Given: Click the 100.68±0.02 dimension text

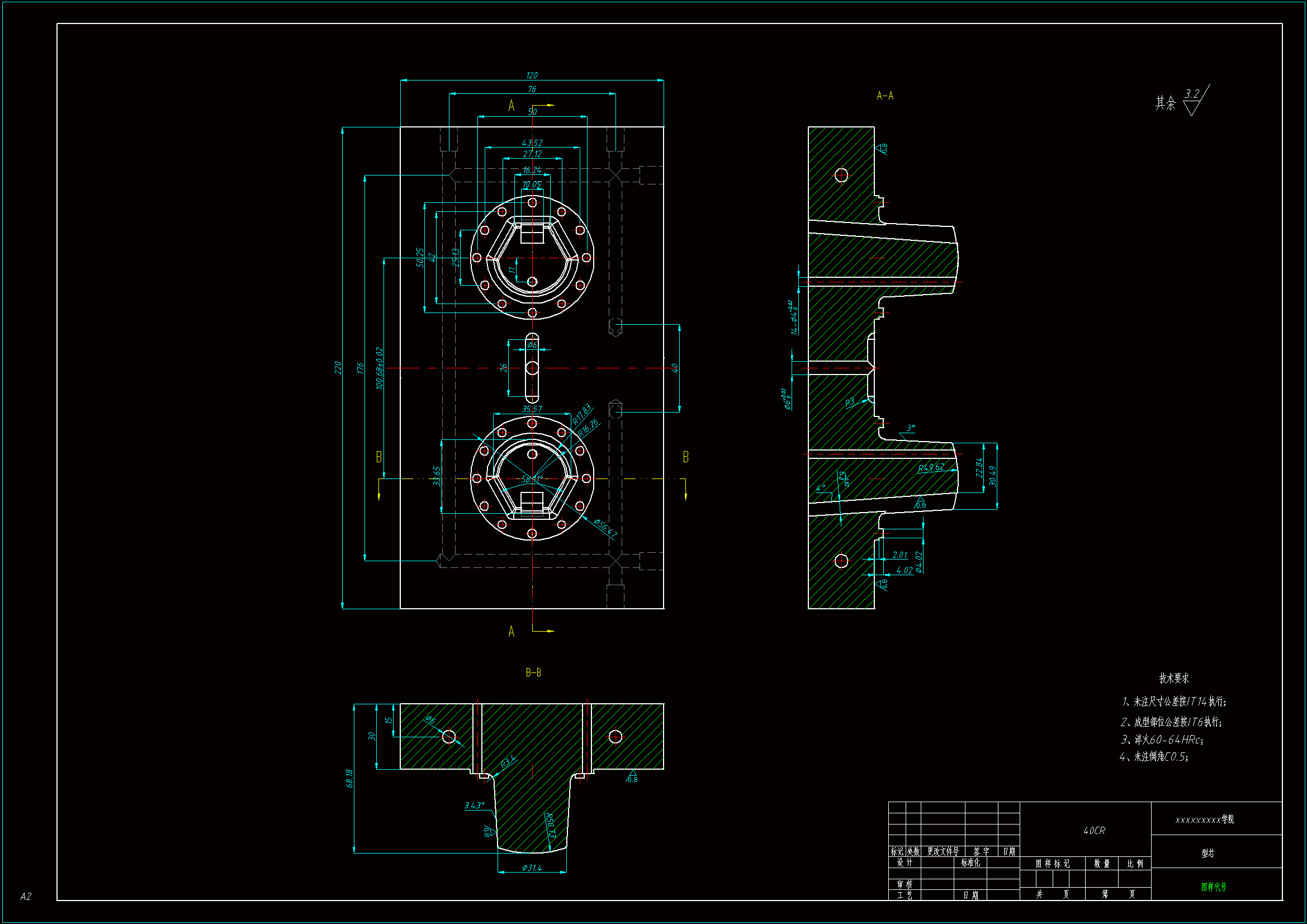Looking at the screenshot, I should point(380,368).
